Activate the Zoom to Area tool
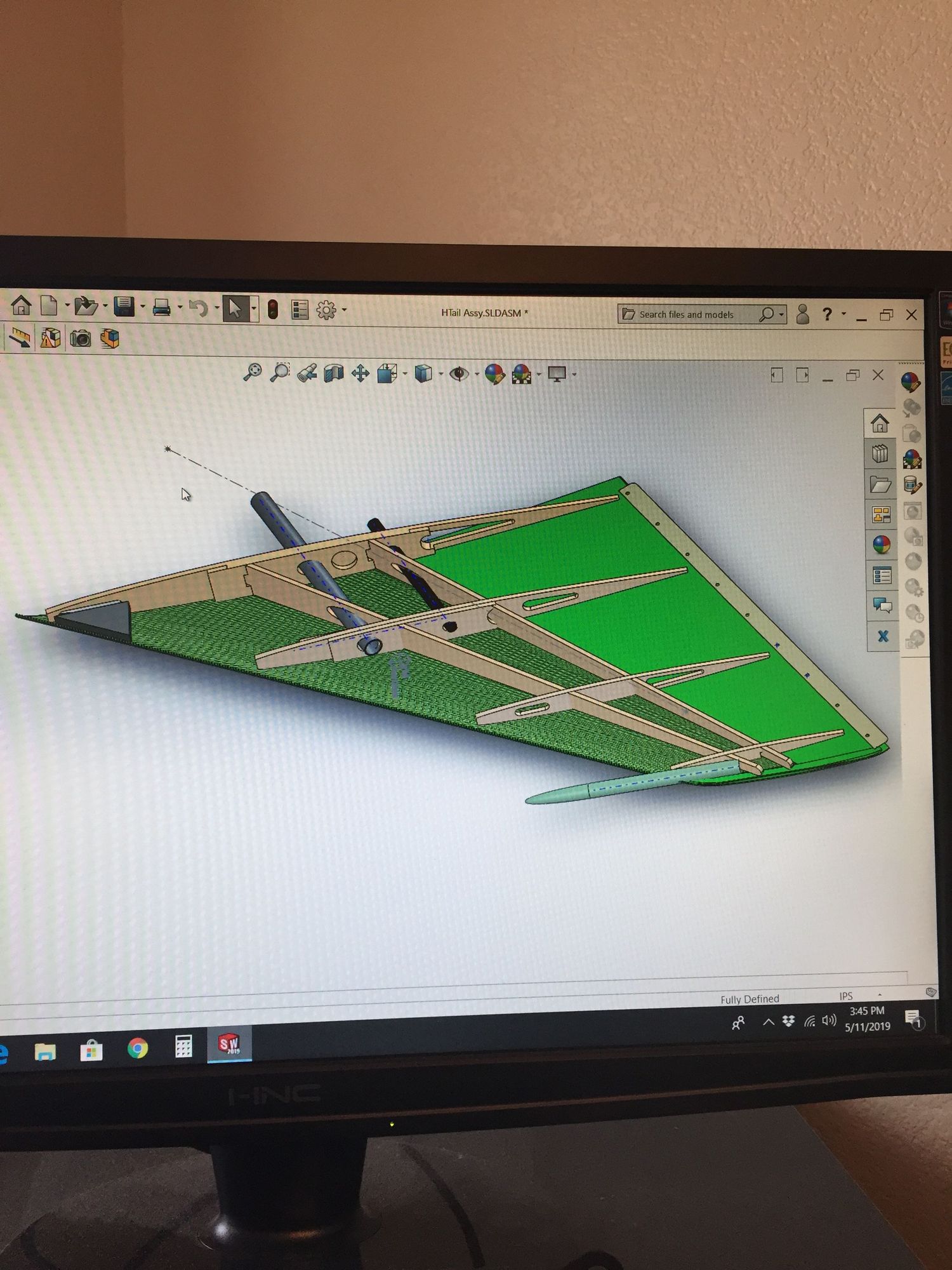The image size is (952, 1270). tap(279, 372)
